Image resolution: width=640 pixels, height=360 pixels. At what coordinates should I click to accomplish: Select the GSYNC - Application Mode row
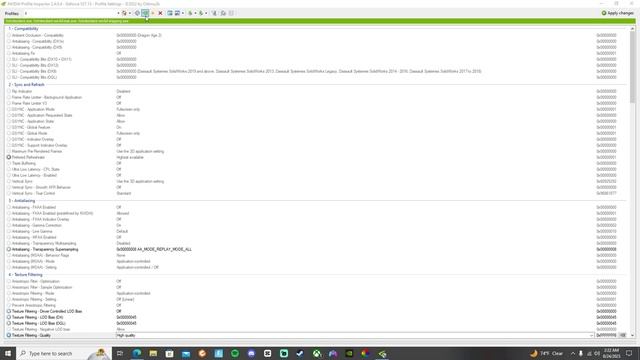coord(317,109)
